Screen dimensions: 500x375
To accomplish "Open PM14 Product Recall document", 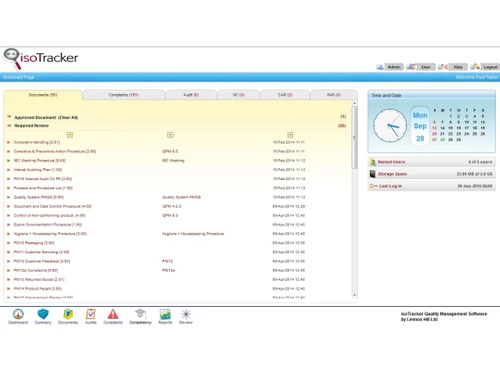I will [x=38, y=289].
